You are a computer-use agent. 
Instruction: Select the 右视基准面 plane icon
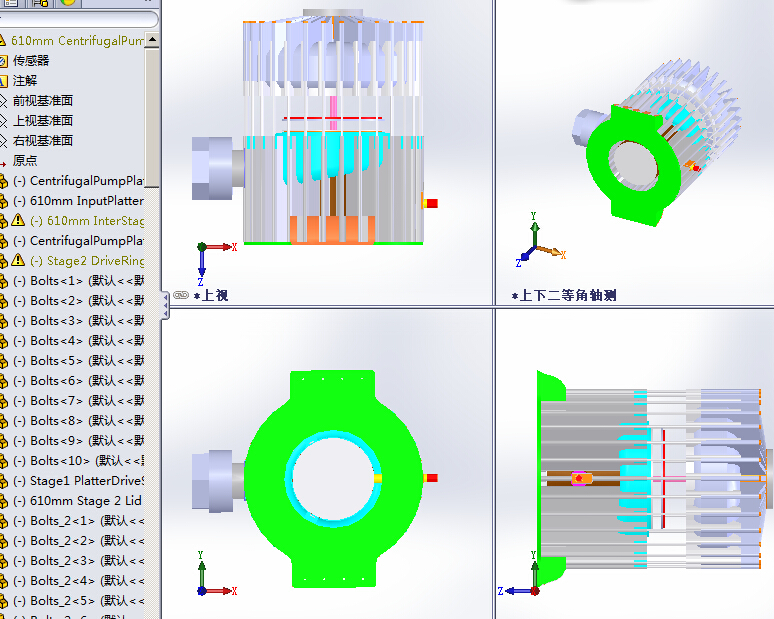(x=3, y=141)
